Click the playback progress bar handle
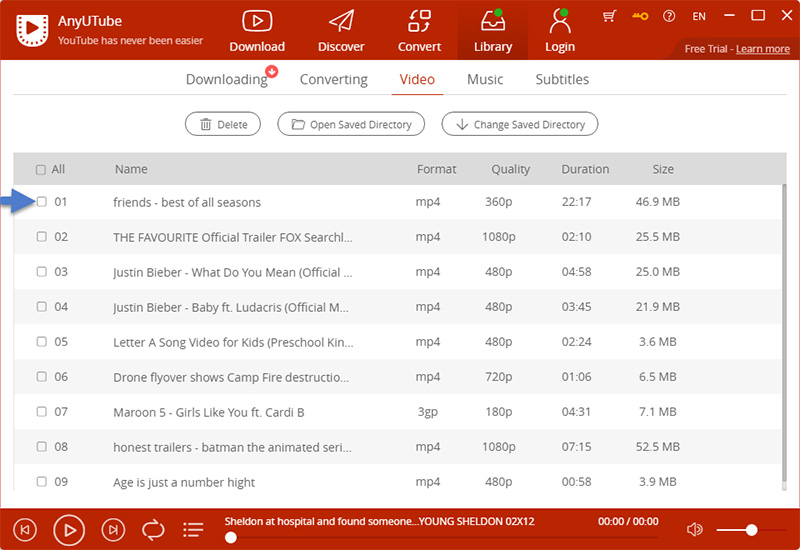The height and width of the screenshot is (550, 800). pos(231,537)
